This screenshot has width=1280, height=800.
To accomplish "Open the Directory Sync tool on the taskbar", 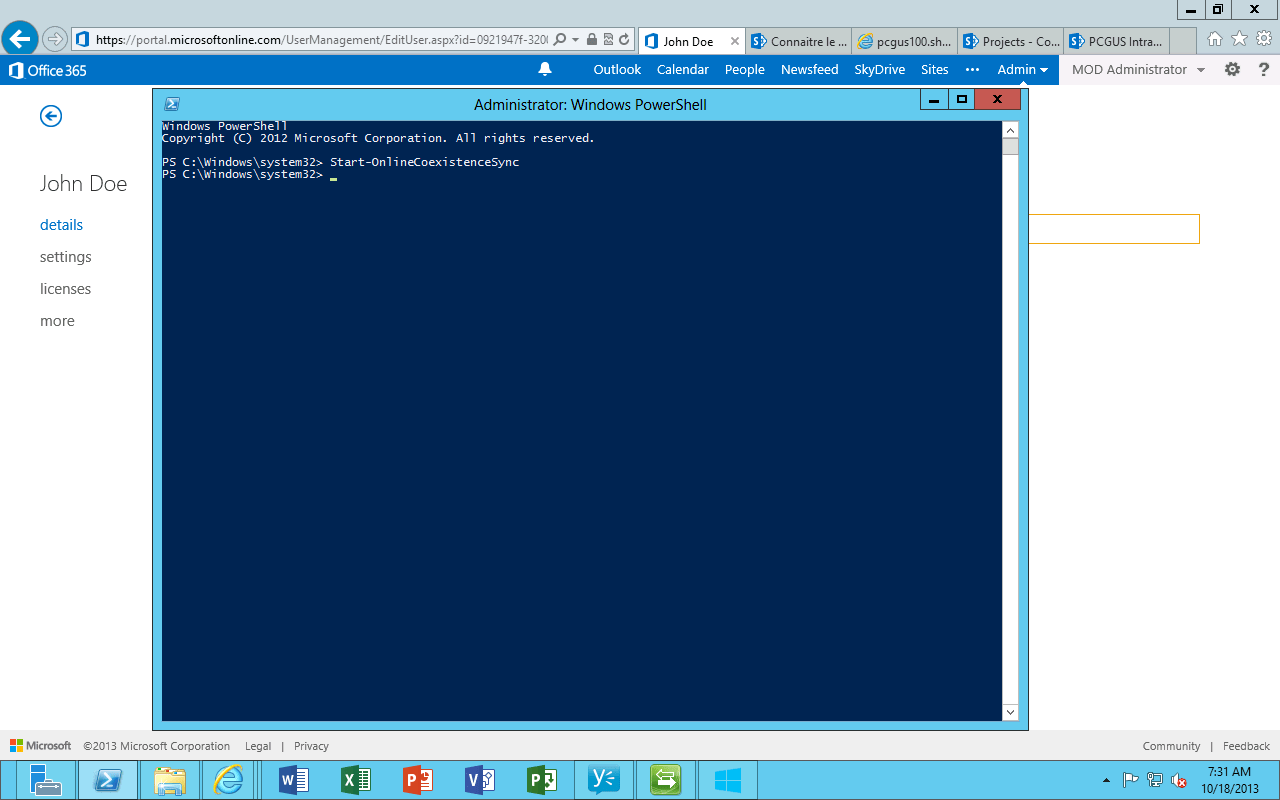I will tap(665, 779).
